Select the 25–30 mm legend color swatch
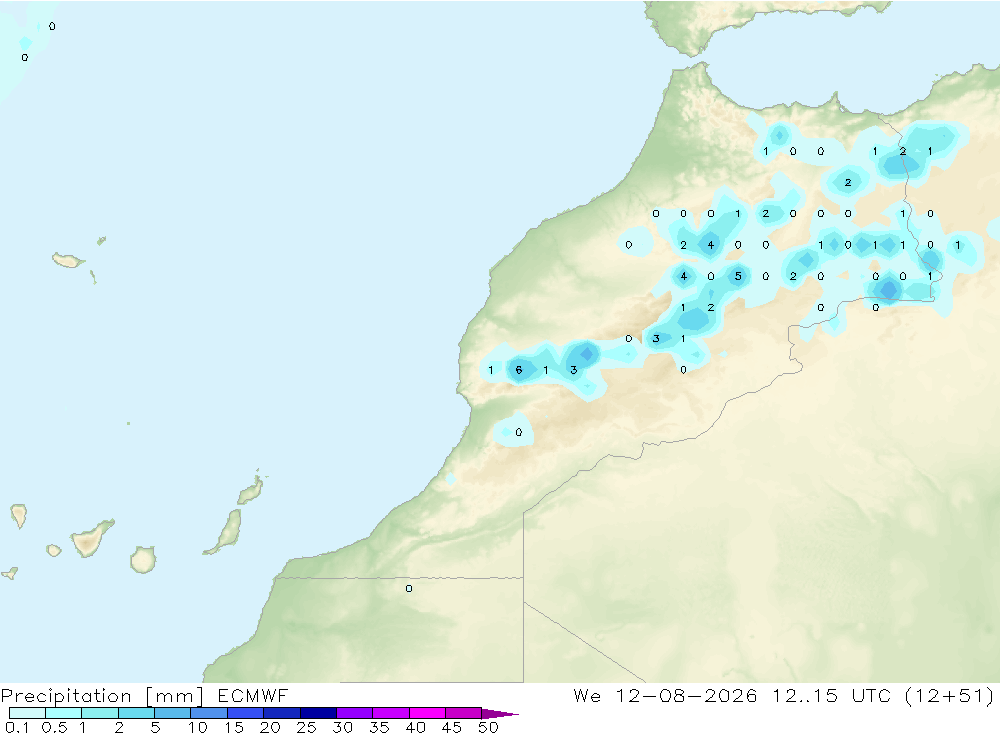The width and height of the screenshot is (1000, 733). pos(318,713)
